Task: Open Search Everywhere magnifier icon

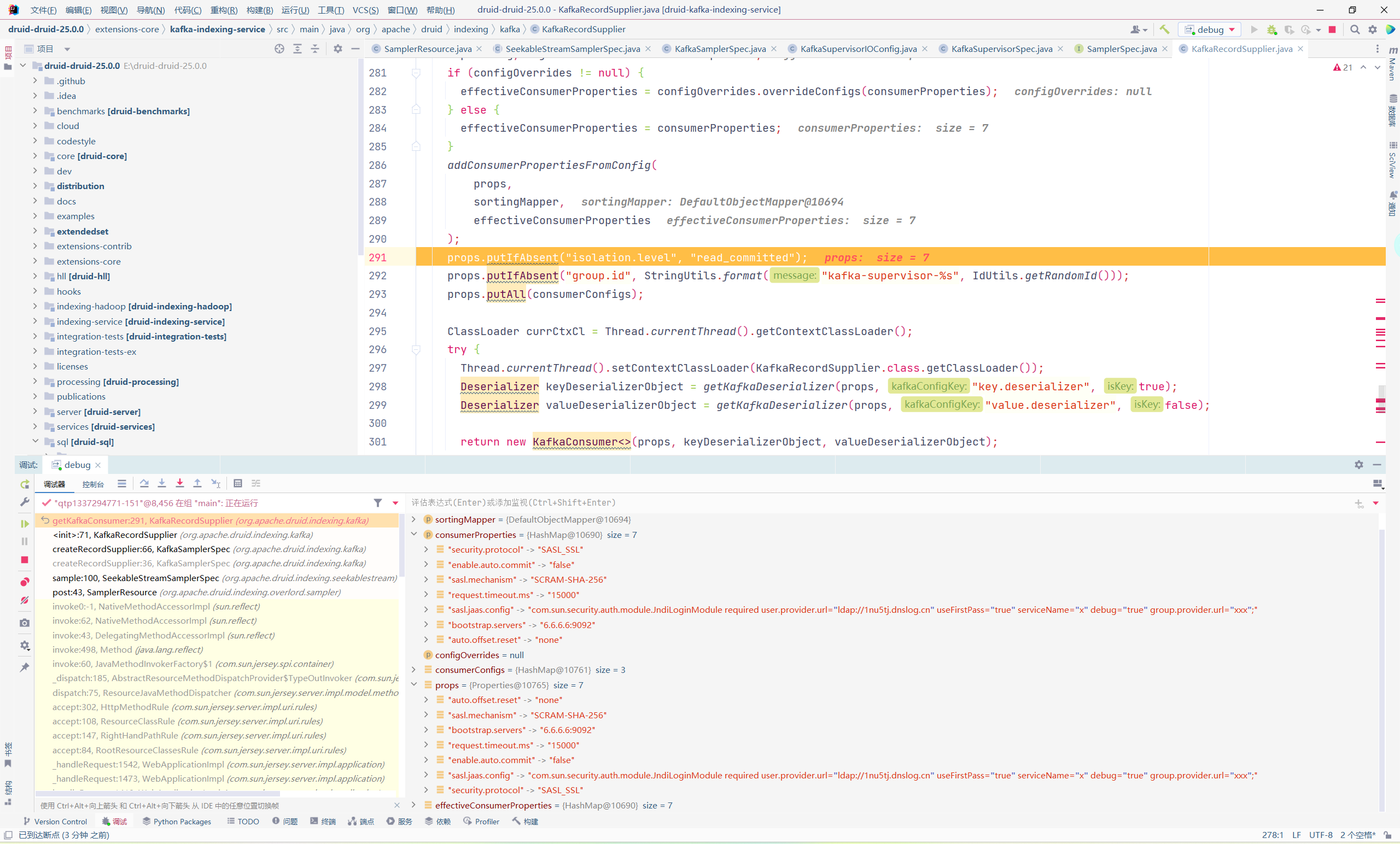Action: (x=1355, y=30)
